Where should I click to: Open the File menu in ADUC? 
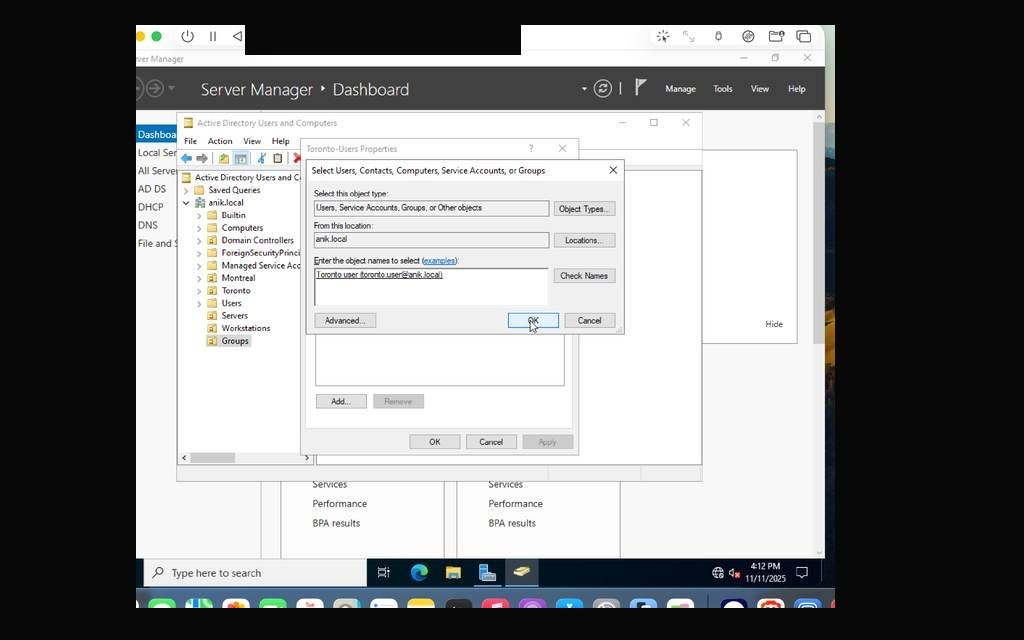190,141
